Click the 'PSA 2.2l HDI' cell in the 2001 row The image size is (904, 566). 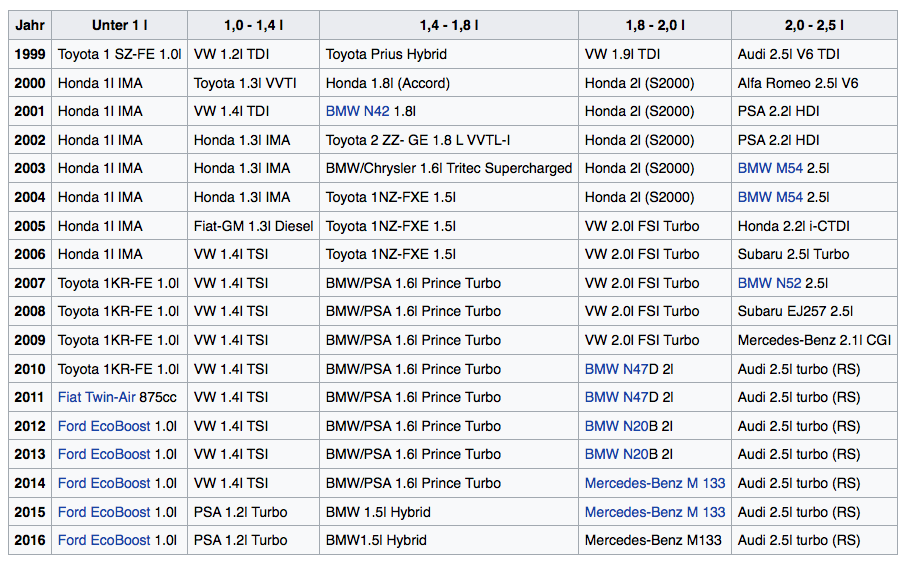click(x=814, y=111)
